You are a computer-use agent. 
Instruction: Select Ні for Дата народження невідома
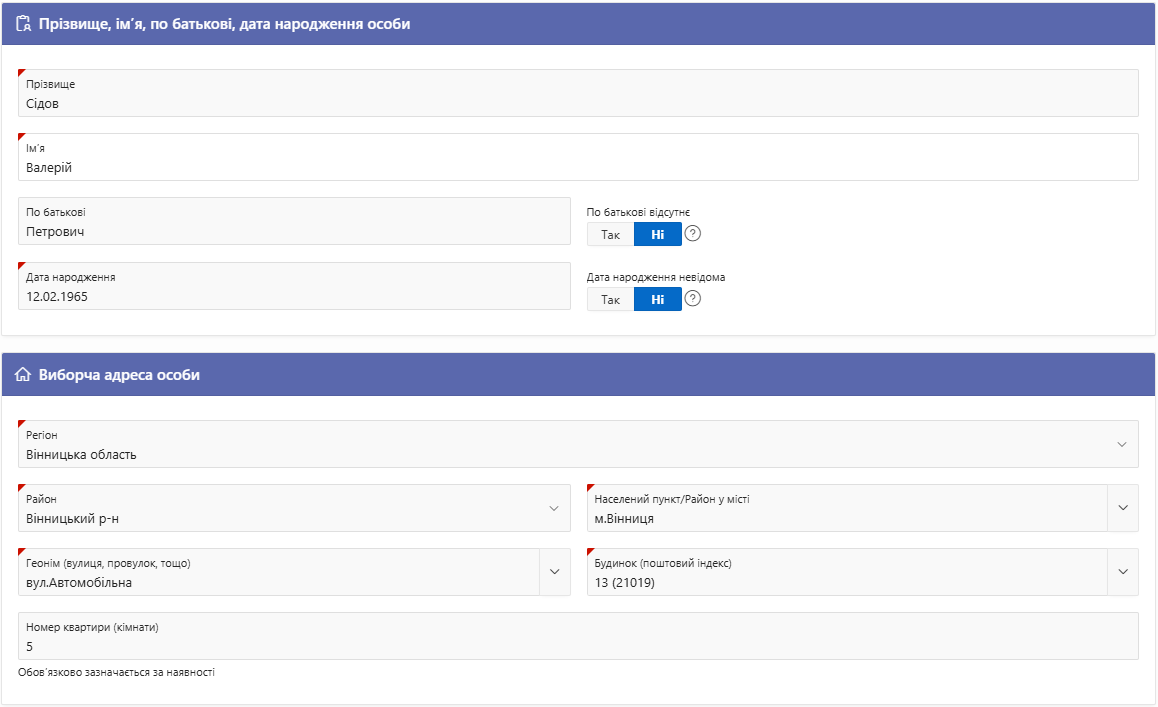[x=657, y=299]
